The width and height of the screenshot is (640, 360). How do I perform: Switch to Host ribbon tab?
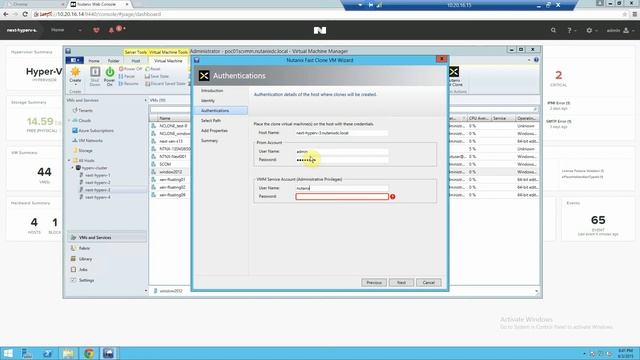(136, 61)
